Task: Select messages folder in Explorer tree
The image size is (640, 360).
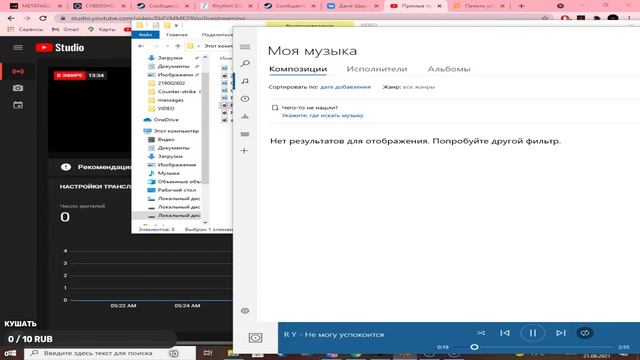Action: point(170,100)
